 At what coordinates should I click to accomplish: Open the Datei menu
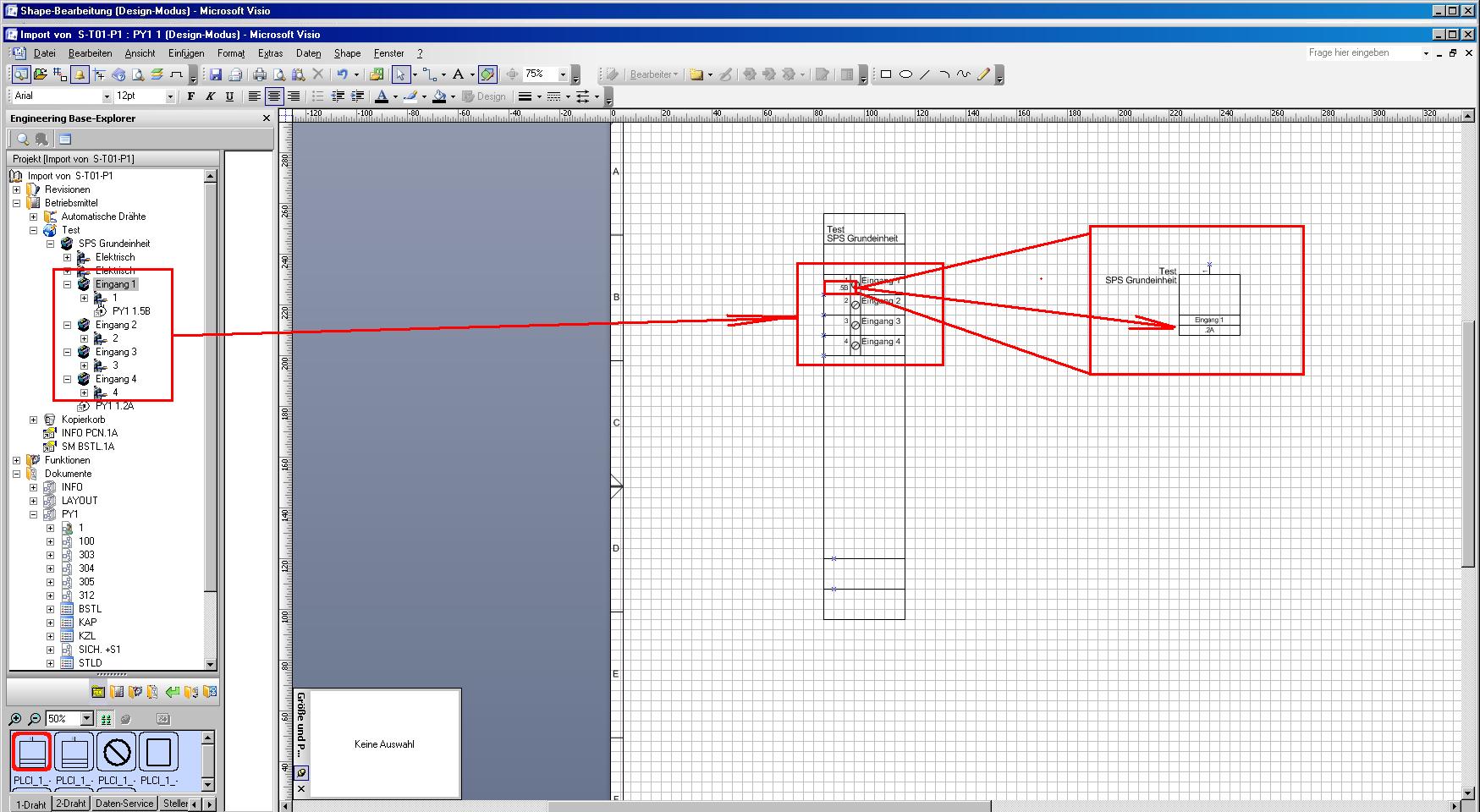(x=44, y=53)
